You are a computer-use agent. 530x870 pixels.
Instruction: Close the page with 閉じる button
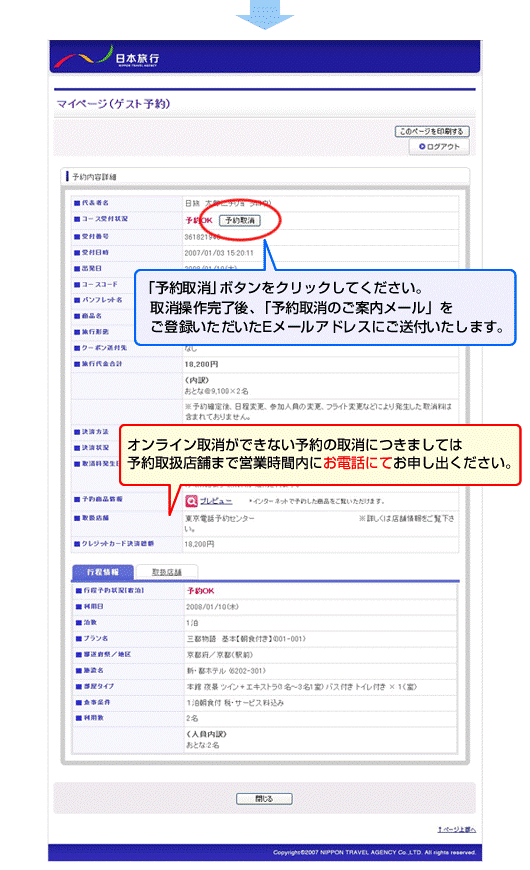pyautogui.click(x=264, y=798)
